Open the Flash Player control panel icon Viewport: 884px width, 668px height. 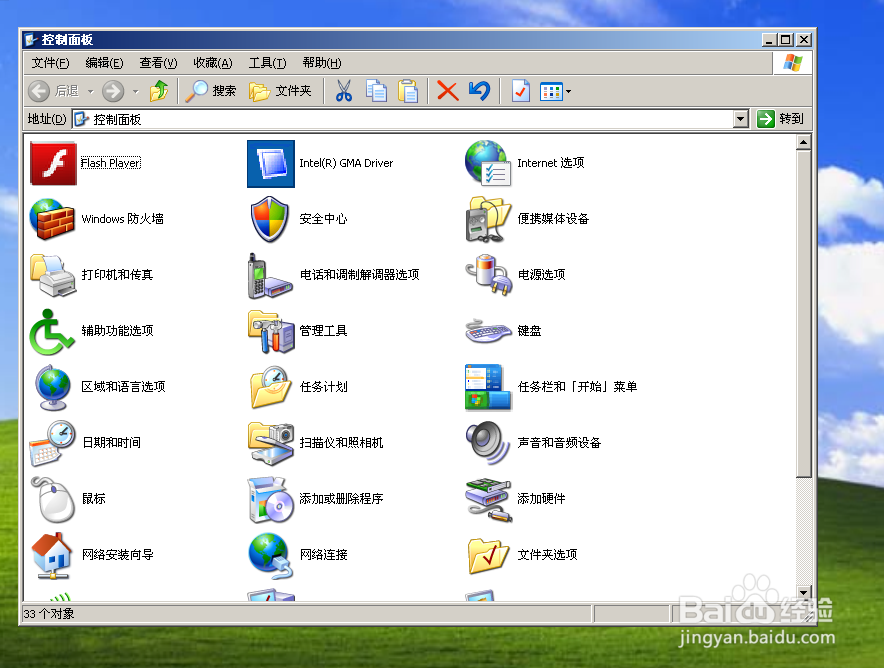click(53, 163)
